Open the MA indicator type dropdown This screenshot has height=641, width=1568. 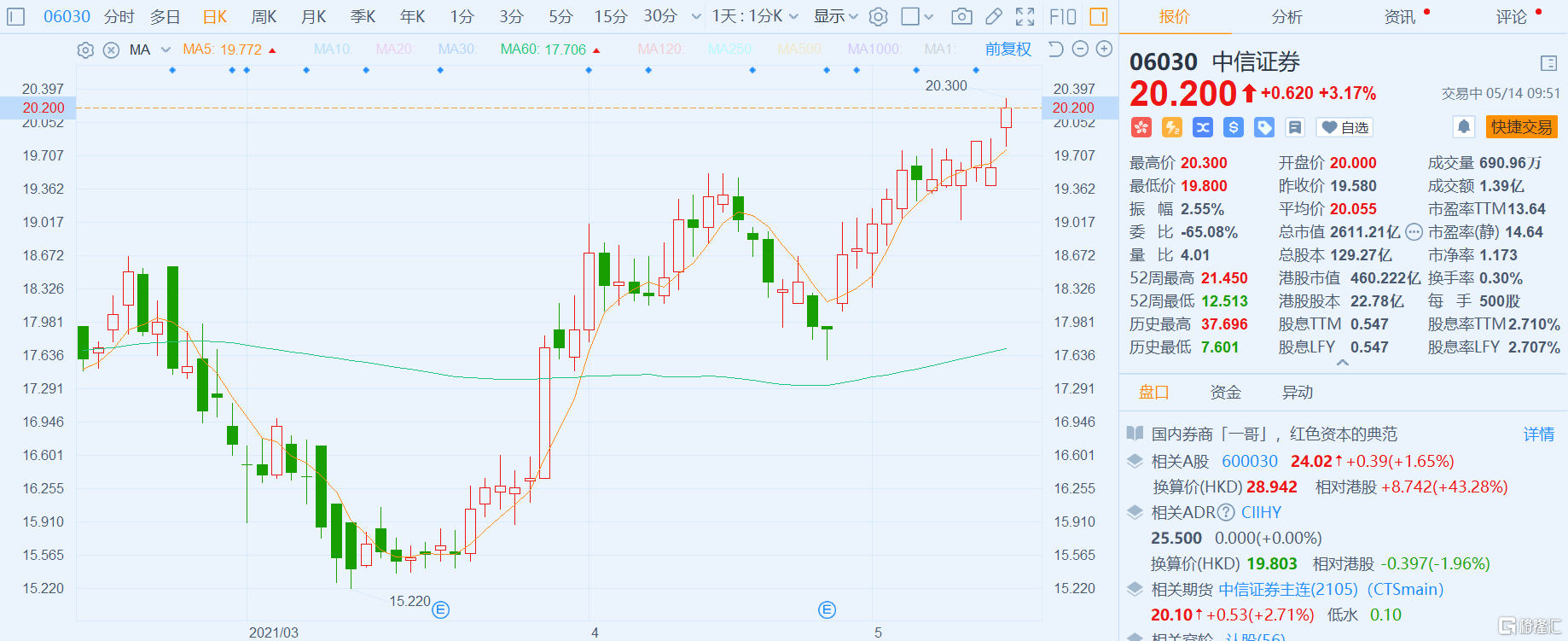coord(166,50)
